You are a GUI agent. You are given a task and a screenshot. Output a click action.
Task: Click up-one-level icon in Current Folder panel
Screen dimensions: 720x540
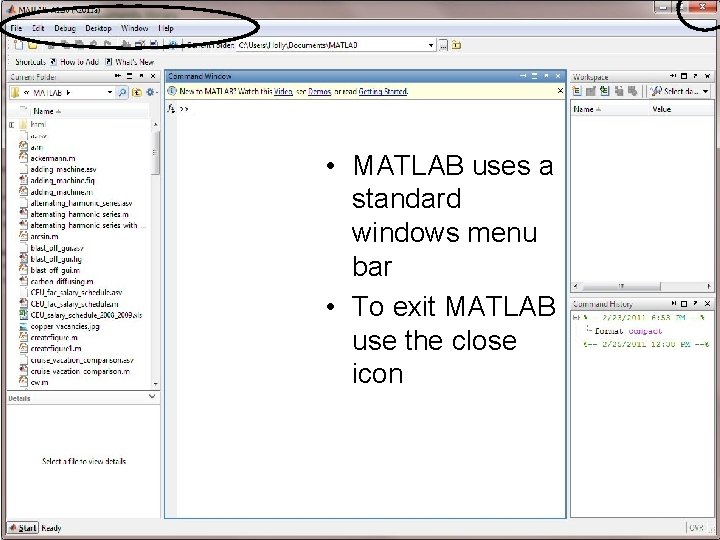click(x=136, y=92)
